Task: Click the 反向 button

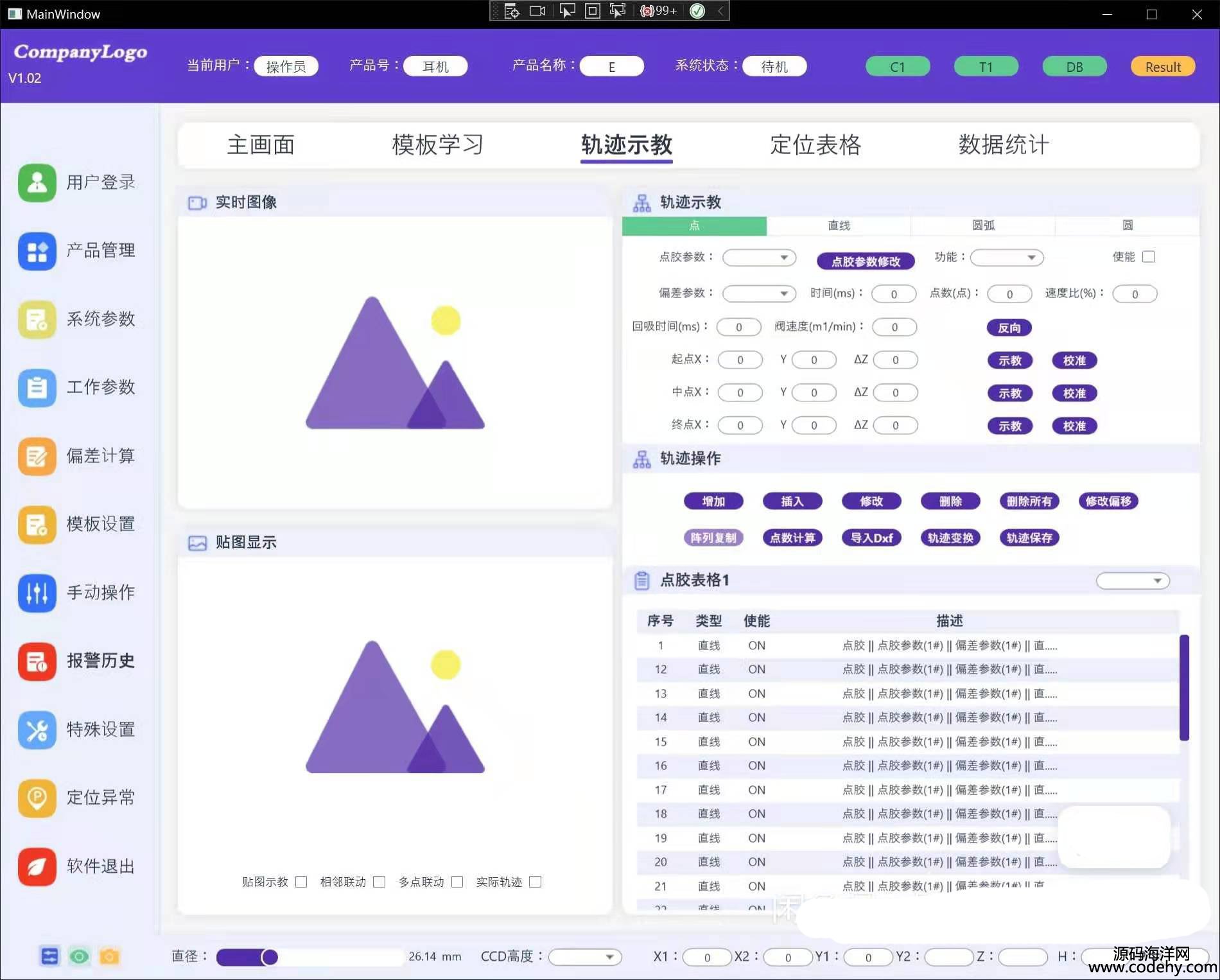Action: click(1009, 328)
